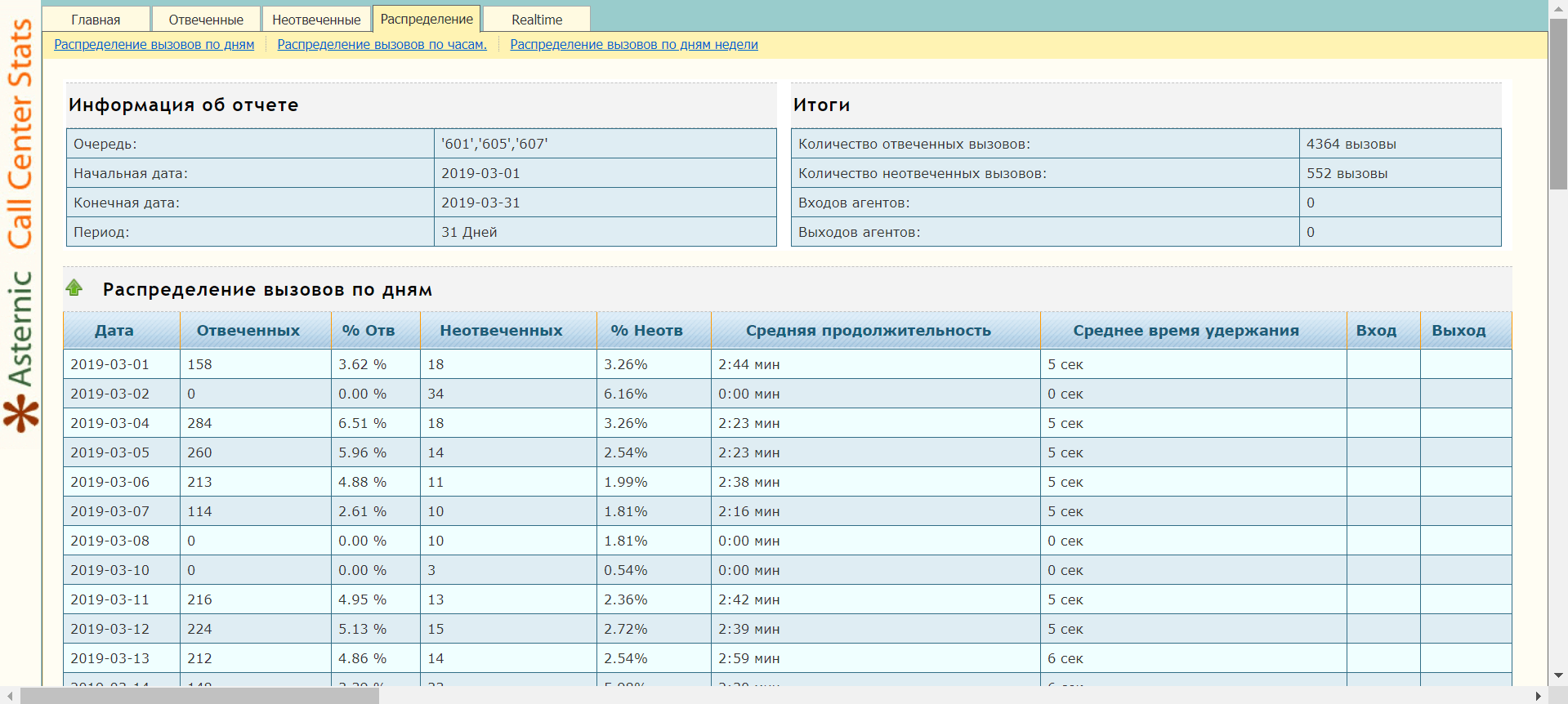
Task: Open the Realtime tab
Action: coord(537,19)
